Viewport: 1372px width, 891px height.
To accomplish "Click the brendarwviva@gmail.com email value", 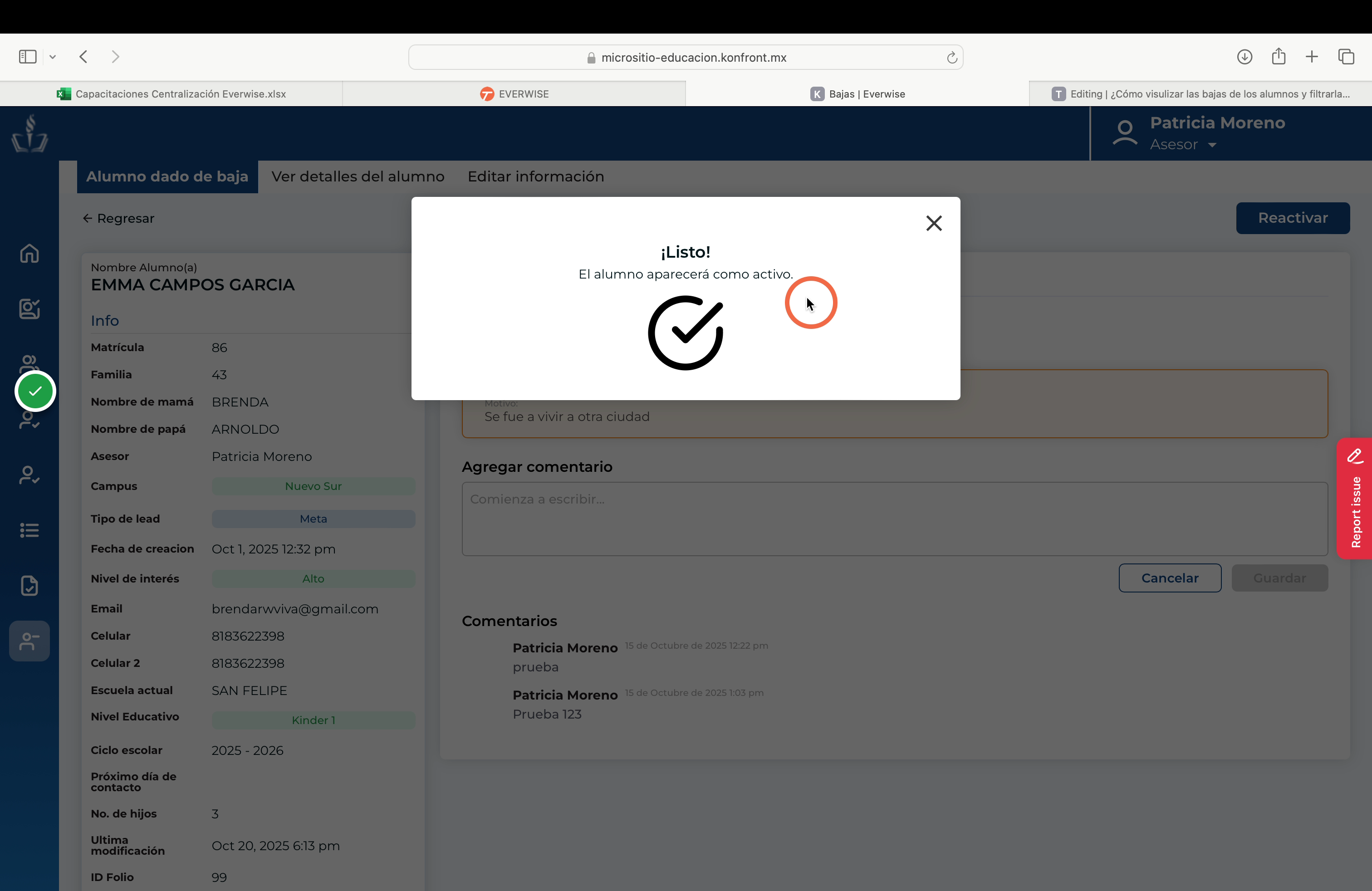I will click(294, 609).
